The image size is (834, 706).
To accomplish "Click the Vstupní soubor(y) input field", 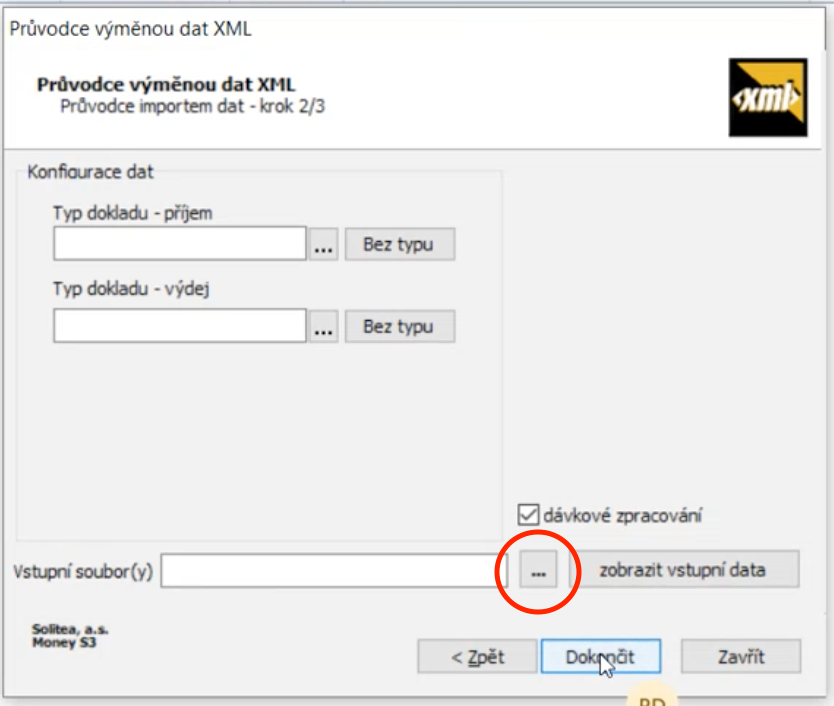I will [334, 570].
